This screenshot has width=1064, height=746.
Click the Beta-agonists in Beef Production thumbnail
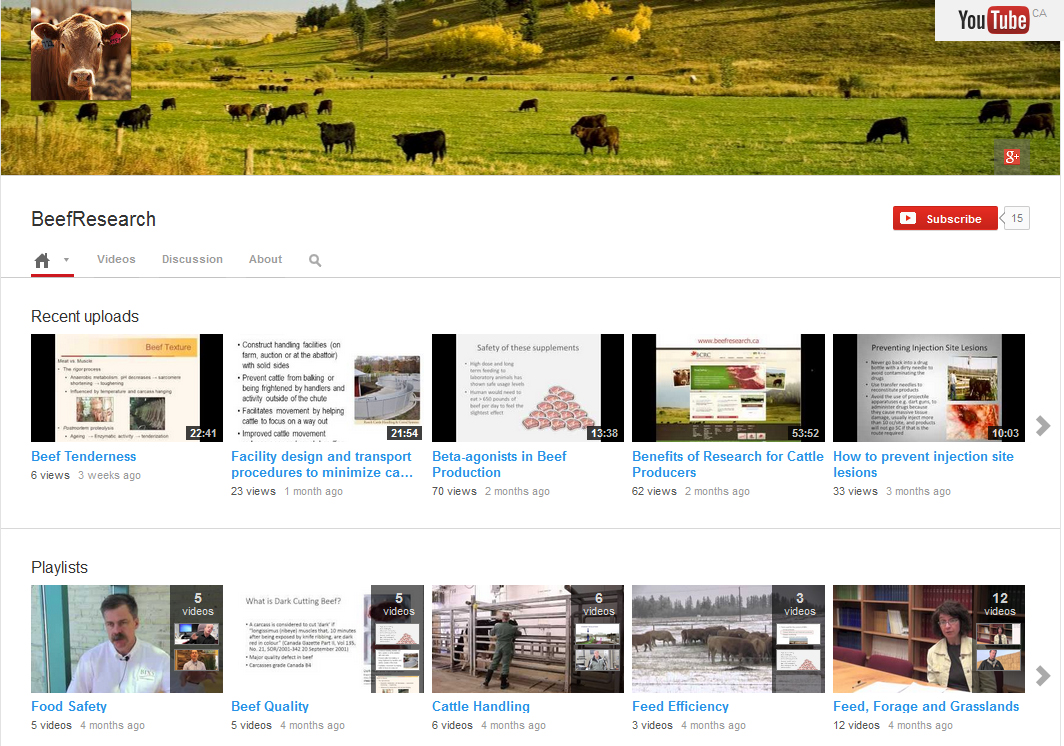527,388
